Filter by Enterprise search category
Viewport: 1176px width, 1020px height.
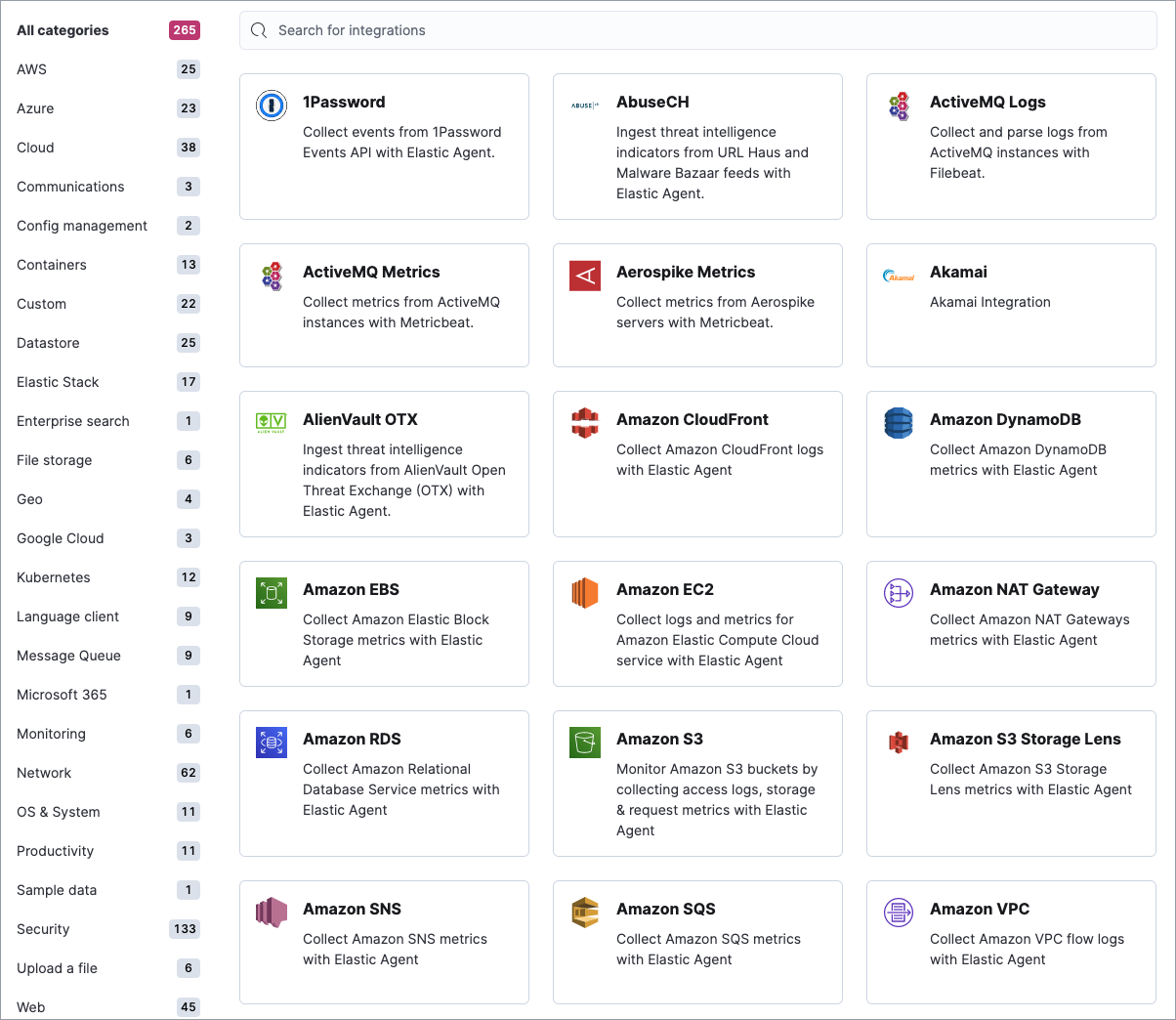(x=107, y=421)
